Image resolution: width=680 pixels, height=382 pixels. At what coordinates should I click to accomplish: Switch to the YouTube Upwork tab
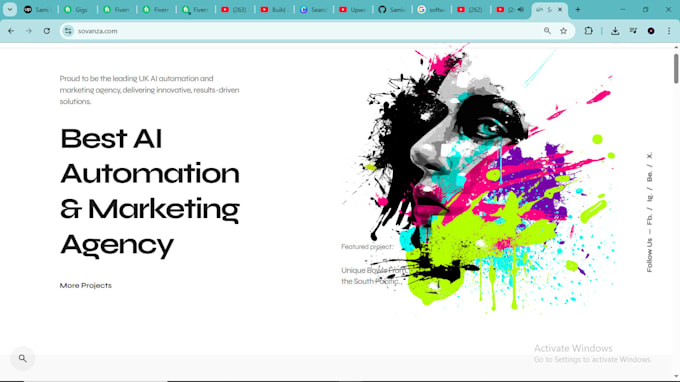353,9
